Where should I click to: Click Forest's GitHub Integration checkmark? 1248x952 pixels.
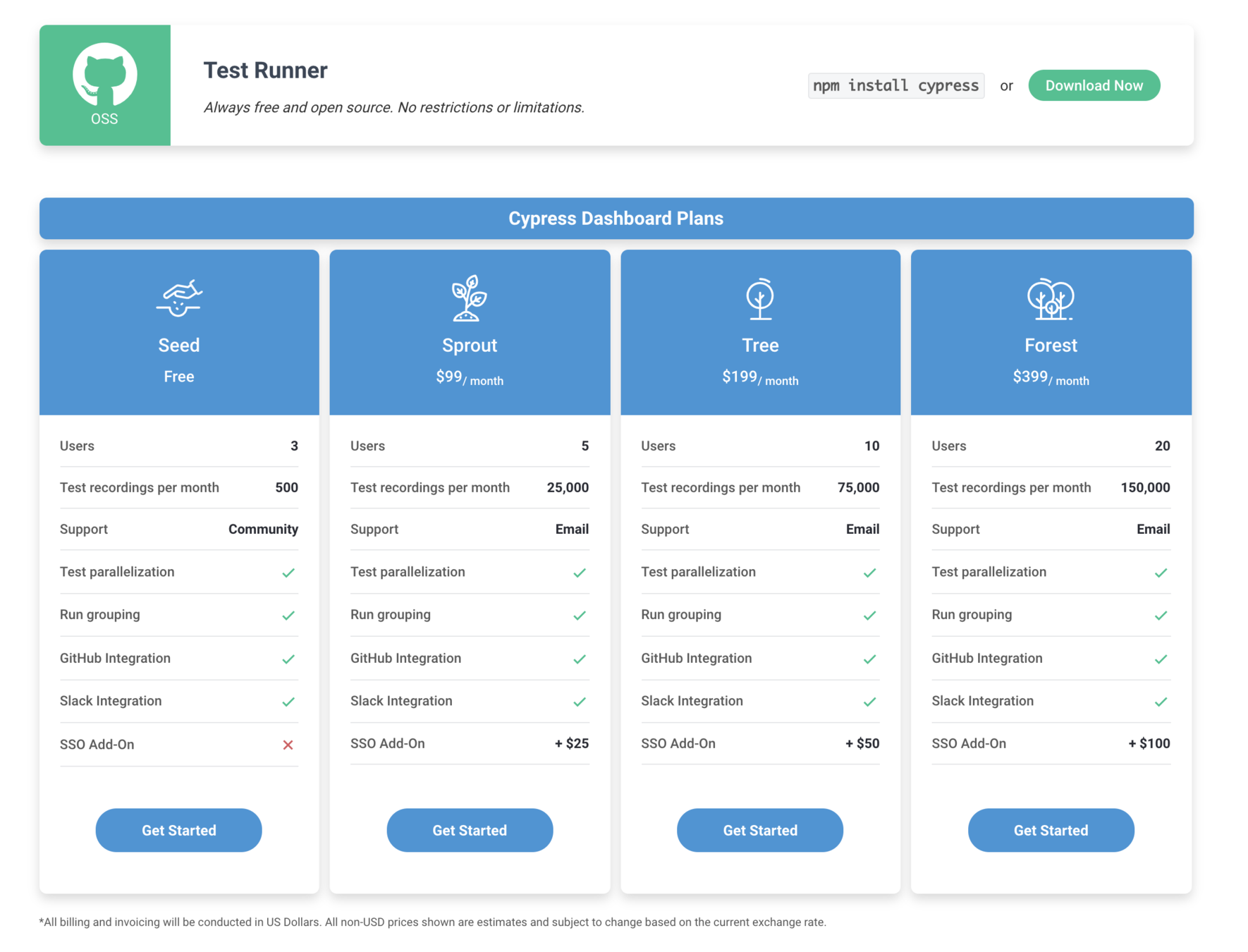coord(1161,659)
